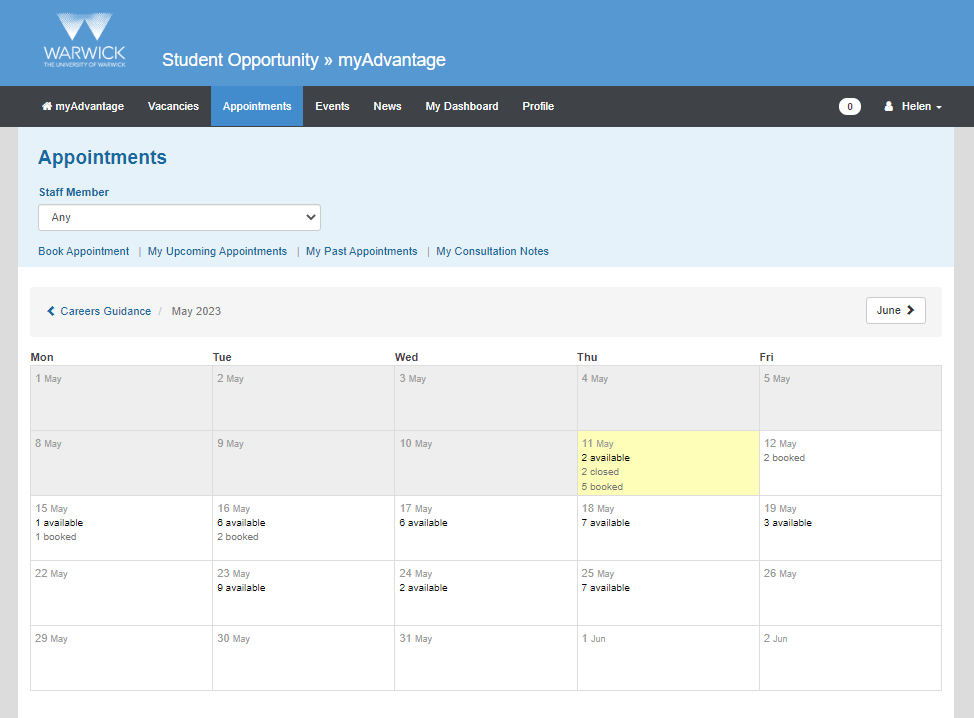Image resolution: width=974 pixels, height=718 pixels.
Task: Click the Book Appointment link
Action: pyautogui.click(x=84, y=251)
